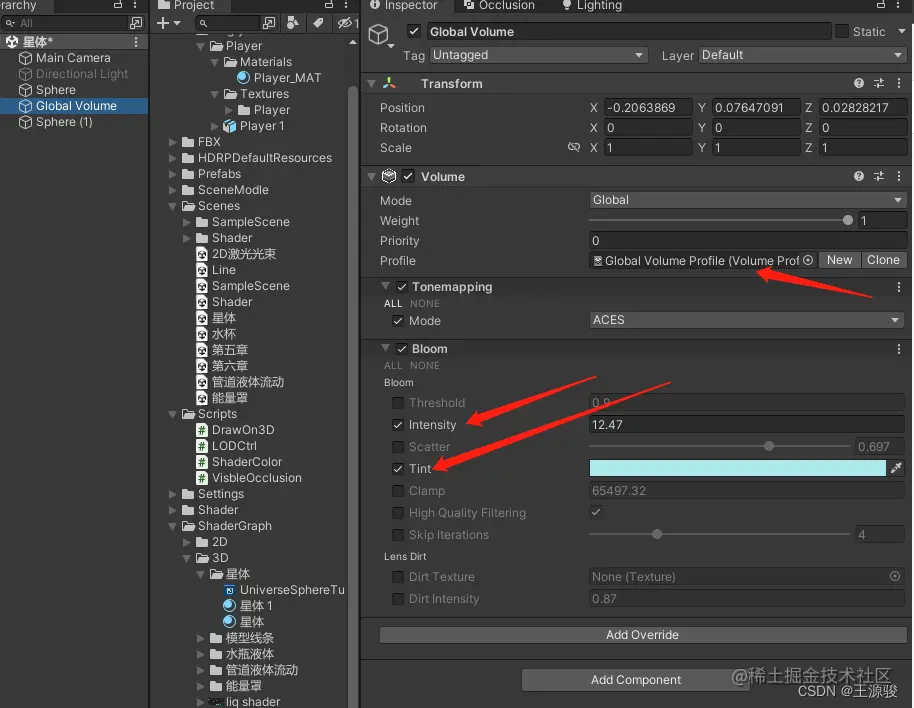Select UniverseSphereTu shader graph asset

(284, 590)
